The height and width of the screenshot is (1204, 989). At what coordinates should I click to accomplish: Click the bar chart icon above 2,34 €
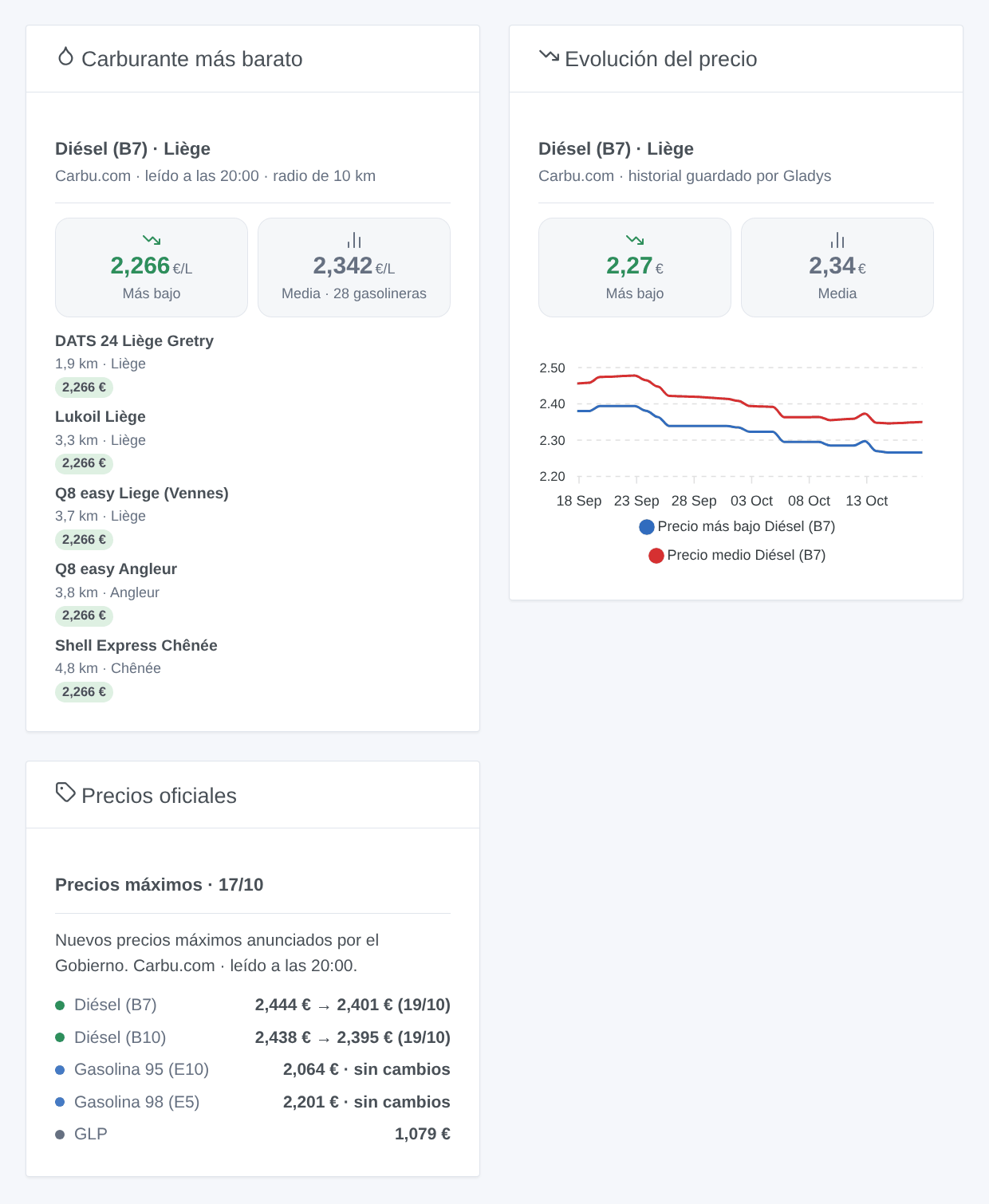tap(837, 240)
